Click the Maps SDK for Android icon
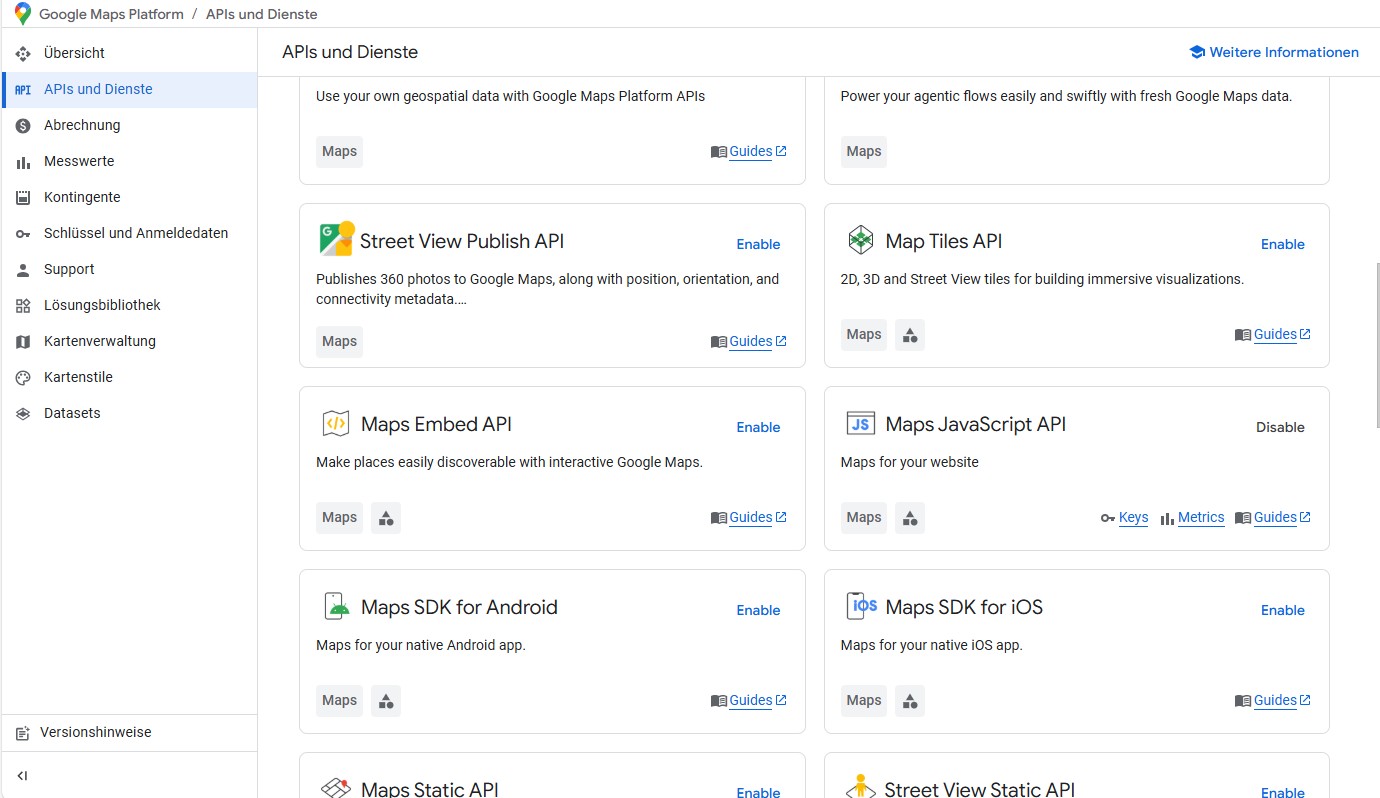This screenshot has height=798, width=1380. click(336, 607)
